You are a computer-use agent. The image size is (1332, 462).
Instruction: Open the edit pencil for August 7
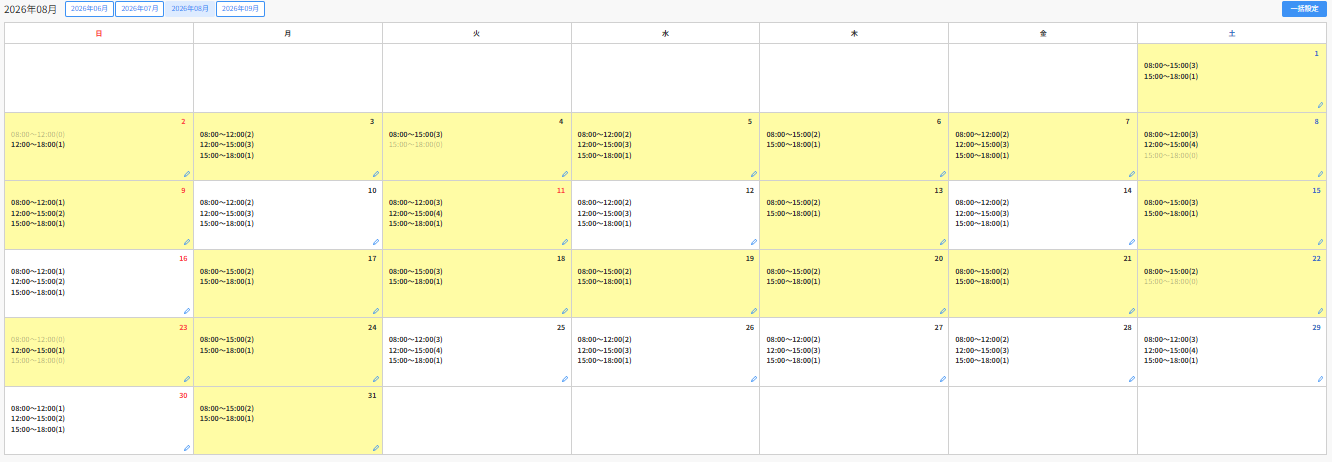click(x=1131, y=173)
